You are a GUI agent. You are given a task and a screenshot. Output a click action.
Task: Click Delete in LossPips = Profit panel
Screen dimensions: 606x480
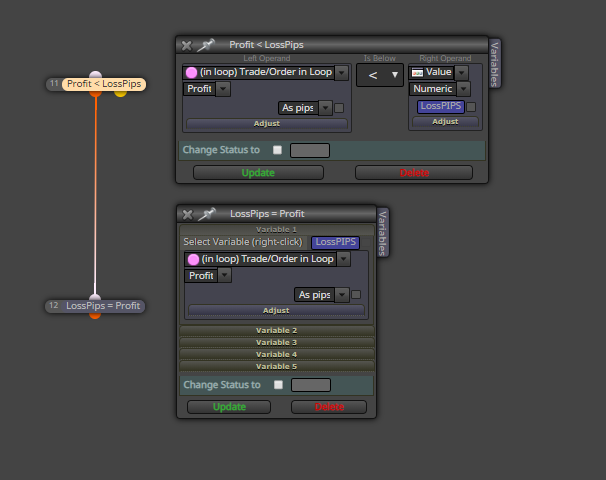click(329, 407)
